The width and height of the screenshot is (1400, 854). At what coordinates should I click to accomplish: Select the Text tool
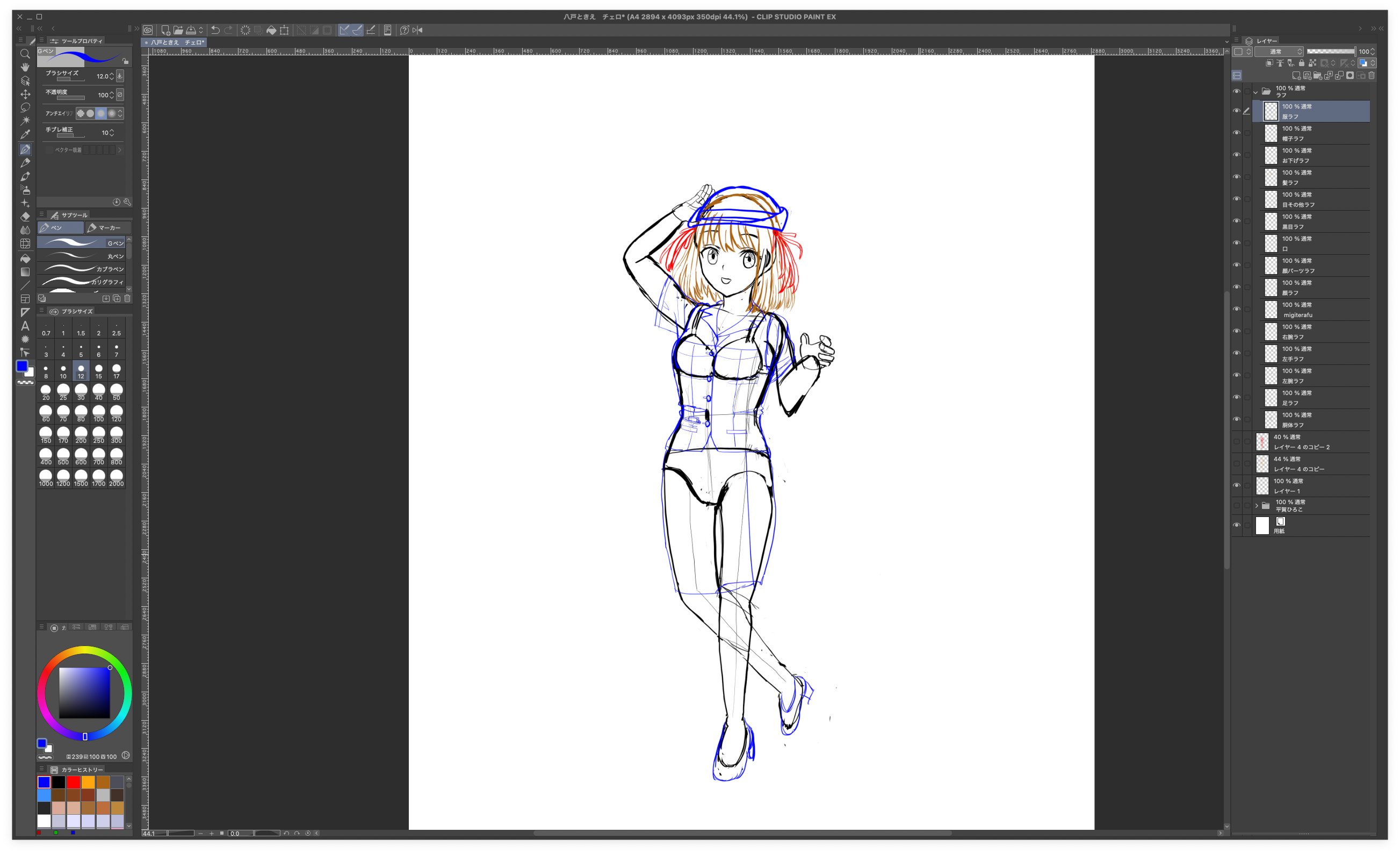coord(25,326)
